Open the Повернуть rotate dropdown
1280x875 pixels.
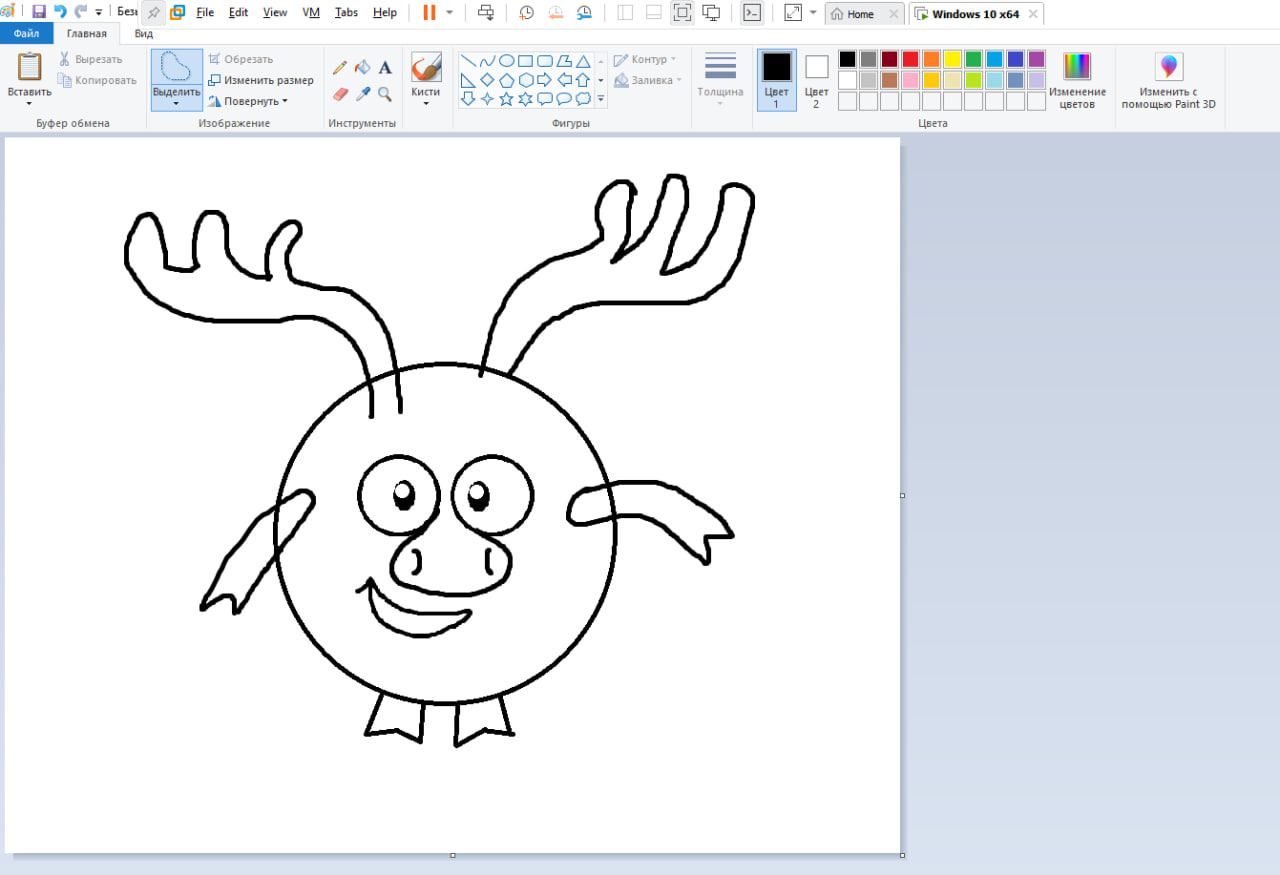(x=248, y=101)
